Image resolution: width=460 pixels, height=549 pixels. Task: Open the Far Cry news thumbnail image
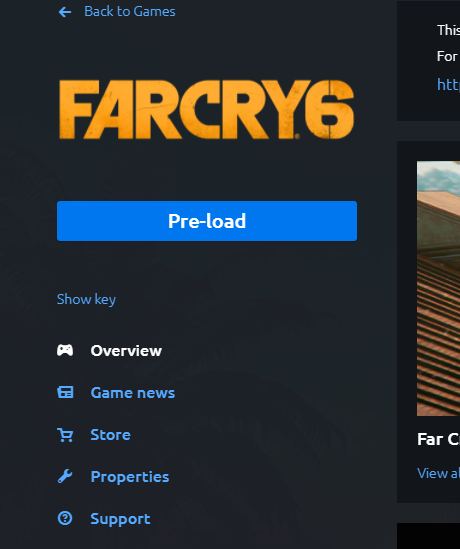(438, 289)
